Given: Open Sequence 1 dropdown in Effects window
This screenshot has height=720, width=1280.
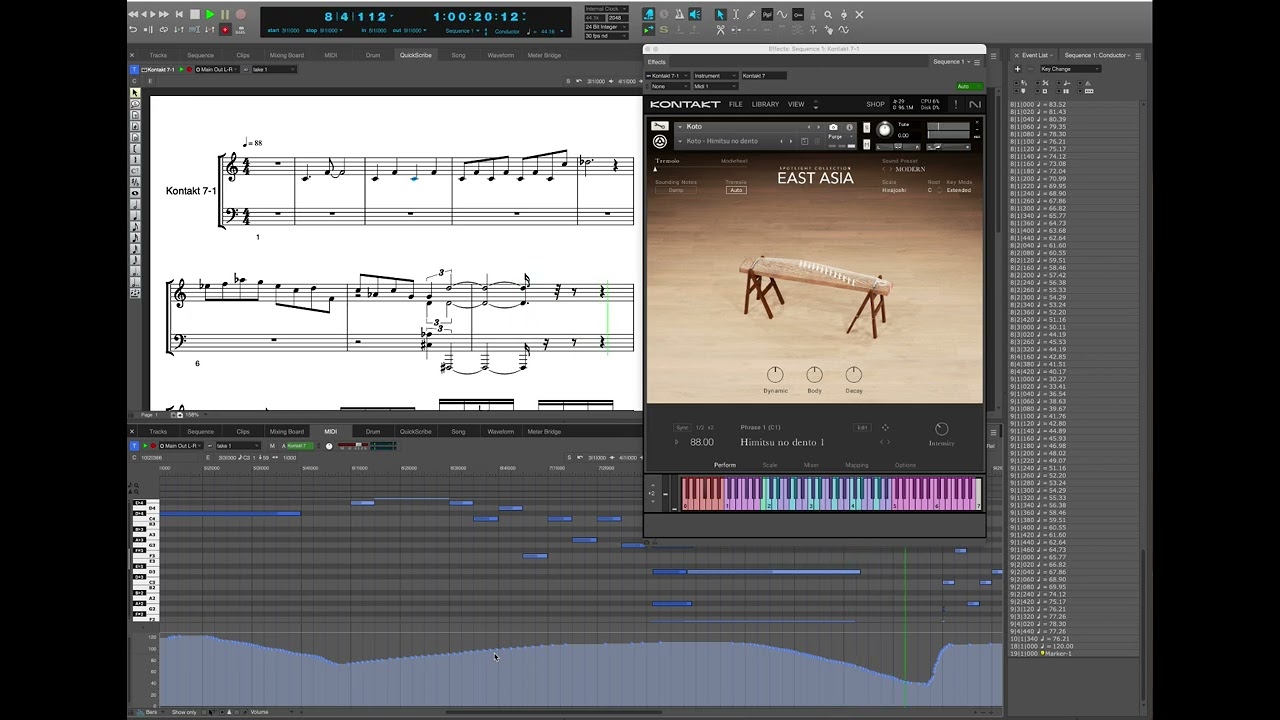Looking at the screenshot, I should tap(951, 62).
